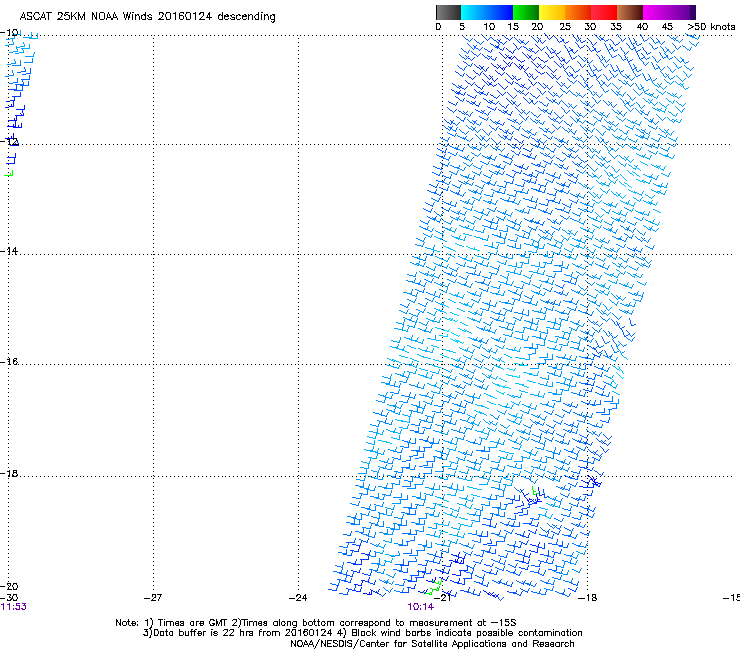Click the brown 35-40 knots legend color
The image size is (740, 650).
pyautogui.click(x=630, y=12)
